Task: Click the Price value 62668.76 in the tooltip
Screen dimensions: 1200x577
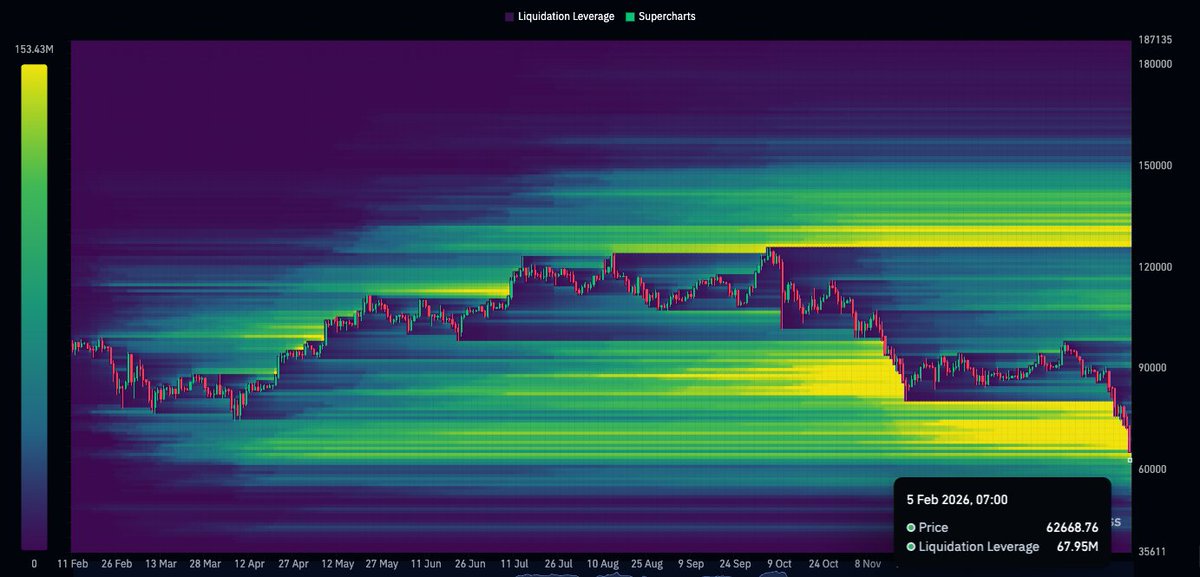Action: pos(1071,527)
